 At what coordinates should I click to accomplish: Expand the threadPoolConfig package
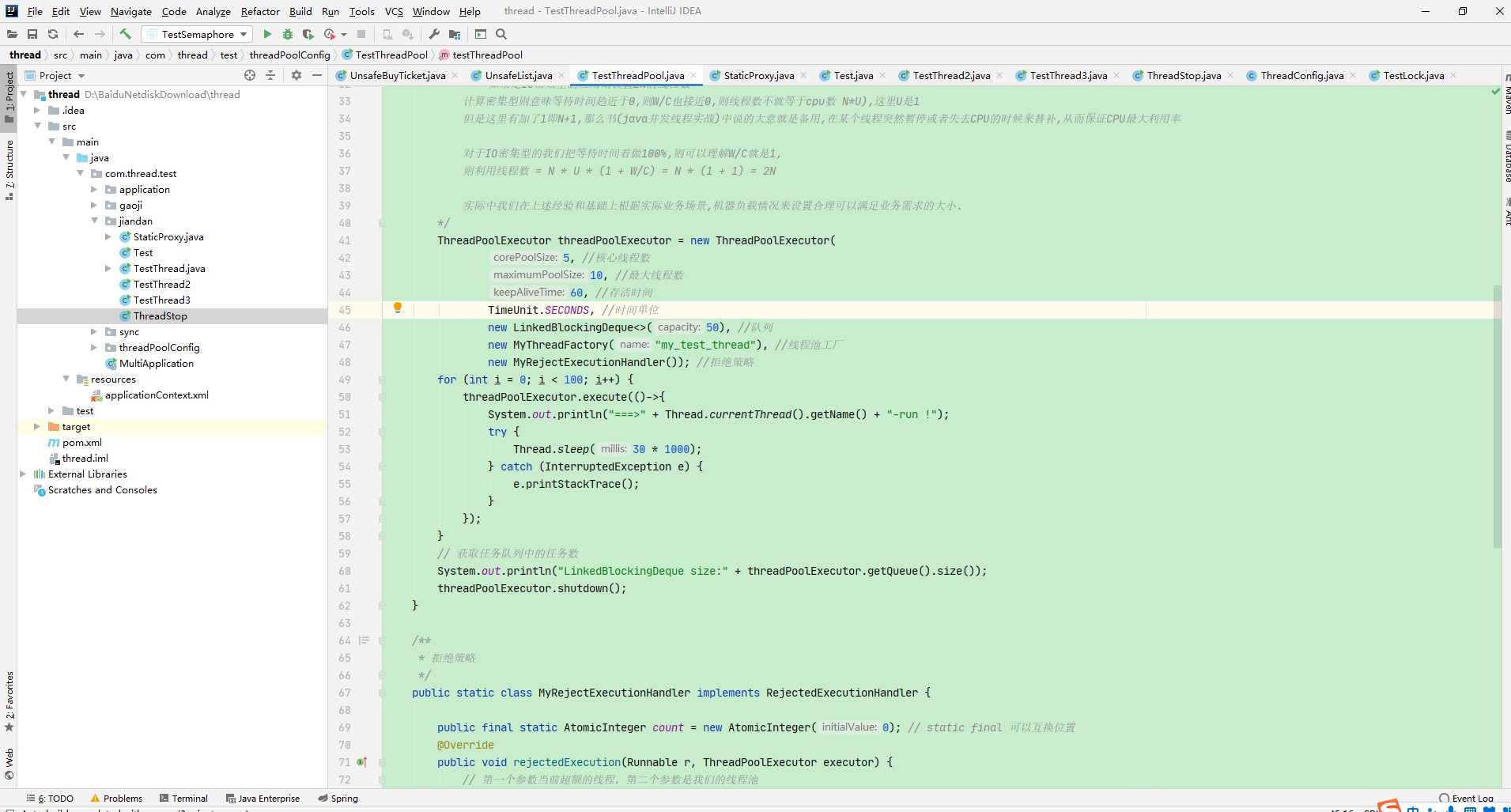tap(94, 347)
